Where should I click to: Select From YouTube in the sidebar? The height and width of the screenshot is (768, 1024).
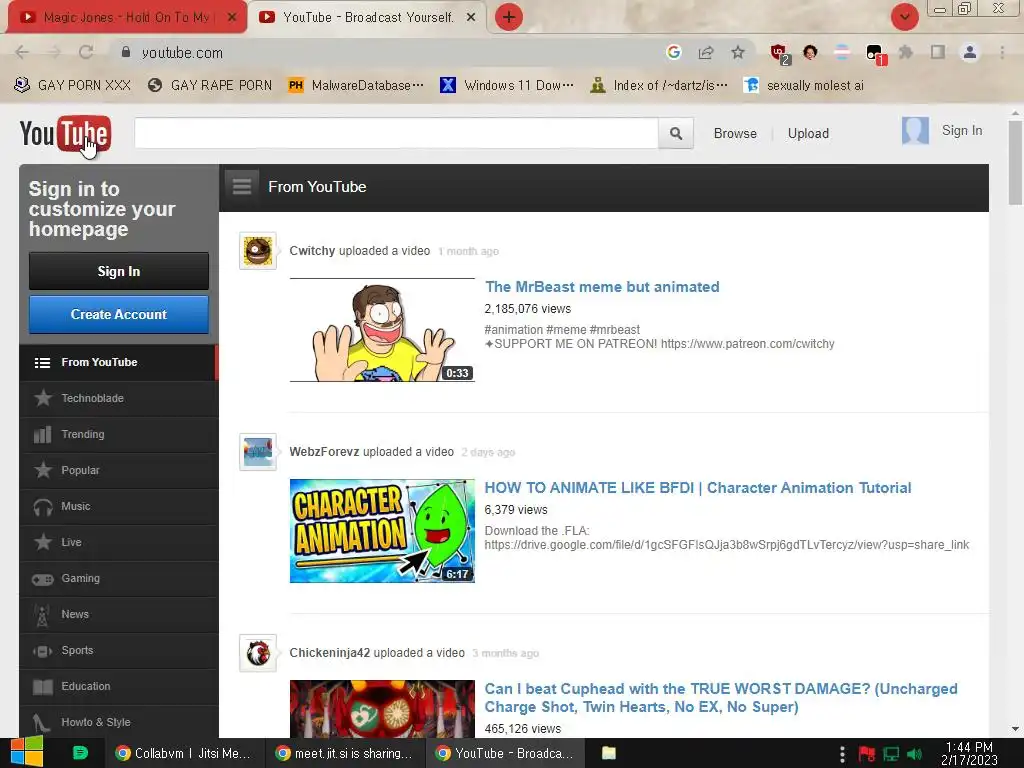click(119, 362)
